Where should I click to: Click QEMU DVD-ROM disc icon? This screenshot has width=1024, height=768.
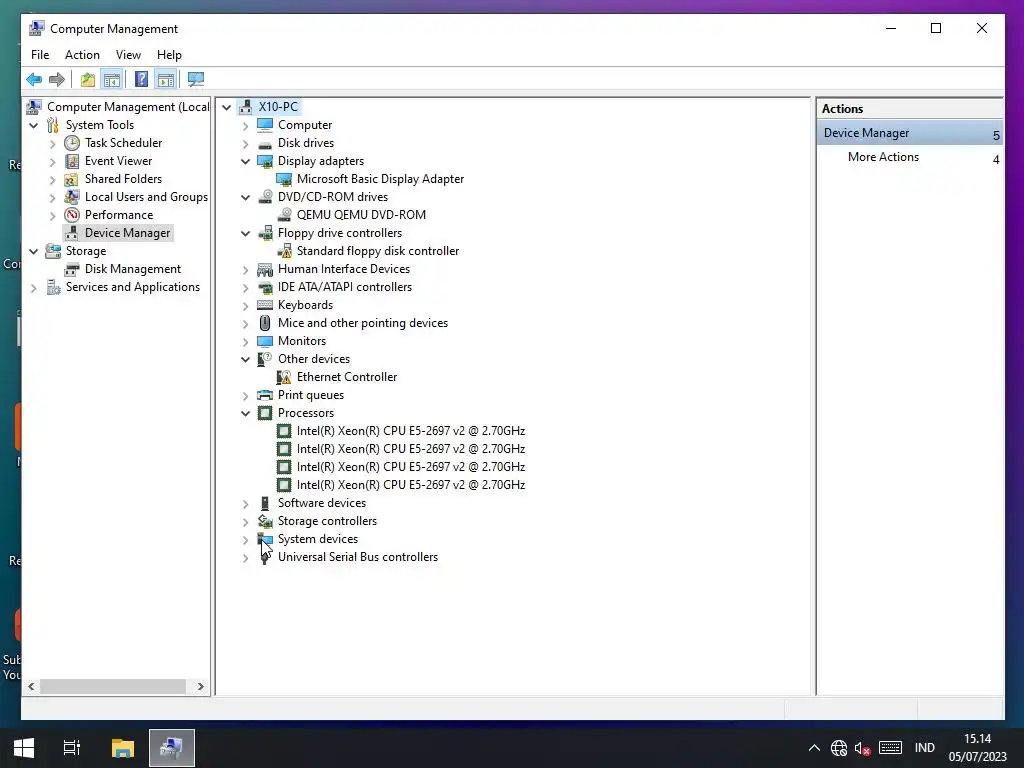point(284,215)
